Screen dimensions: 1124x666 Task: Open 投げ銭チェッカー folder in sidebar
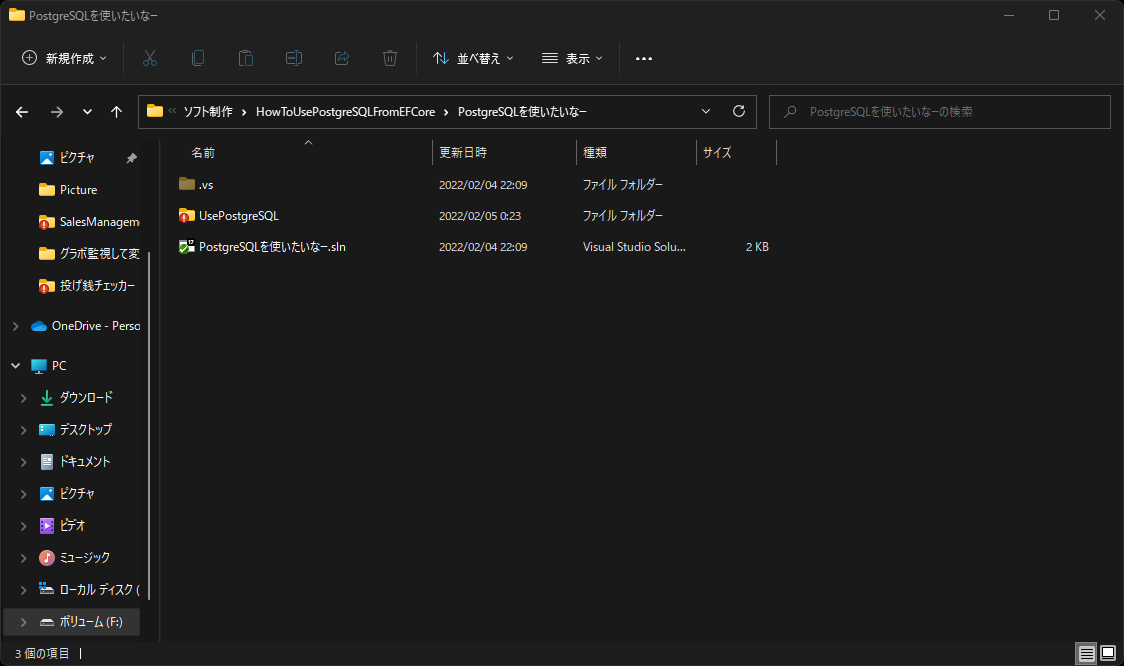[87, 286]
